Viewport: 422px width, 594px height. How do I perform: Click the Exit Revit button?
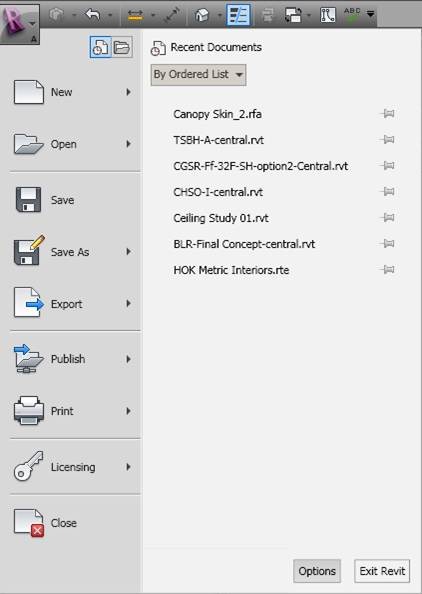[x=382, y=571]
